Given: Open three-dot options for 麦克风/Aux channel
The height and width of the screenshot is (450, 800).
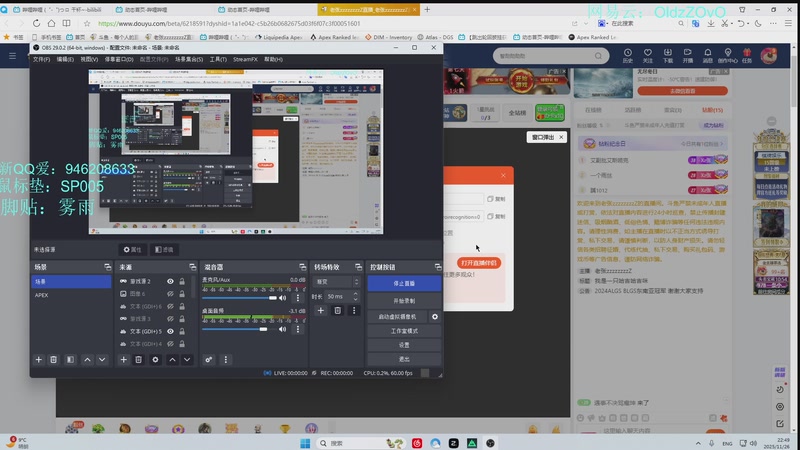Looking at the screenshot, I should click(298, 298).
